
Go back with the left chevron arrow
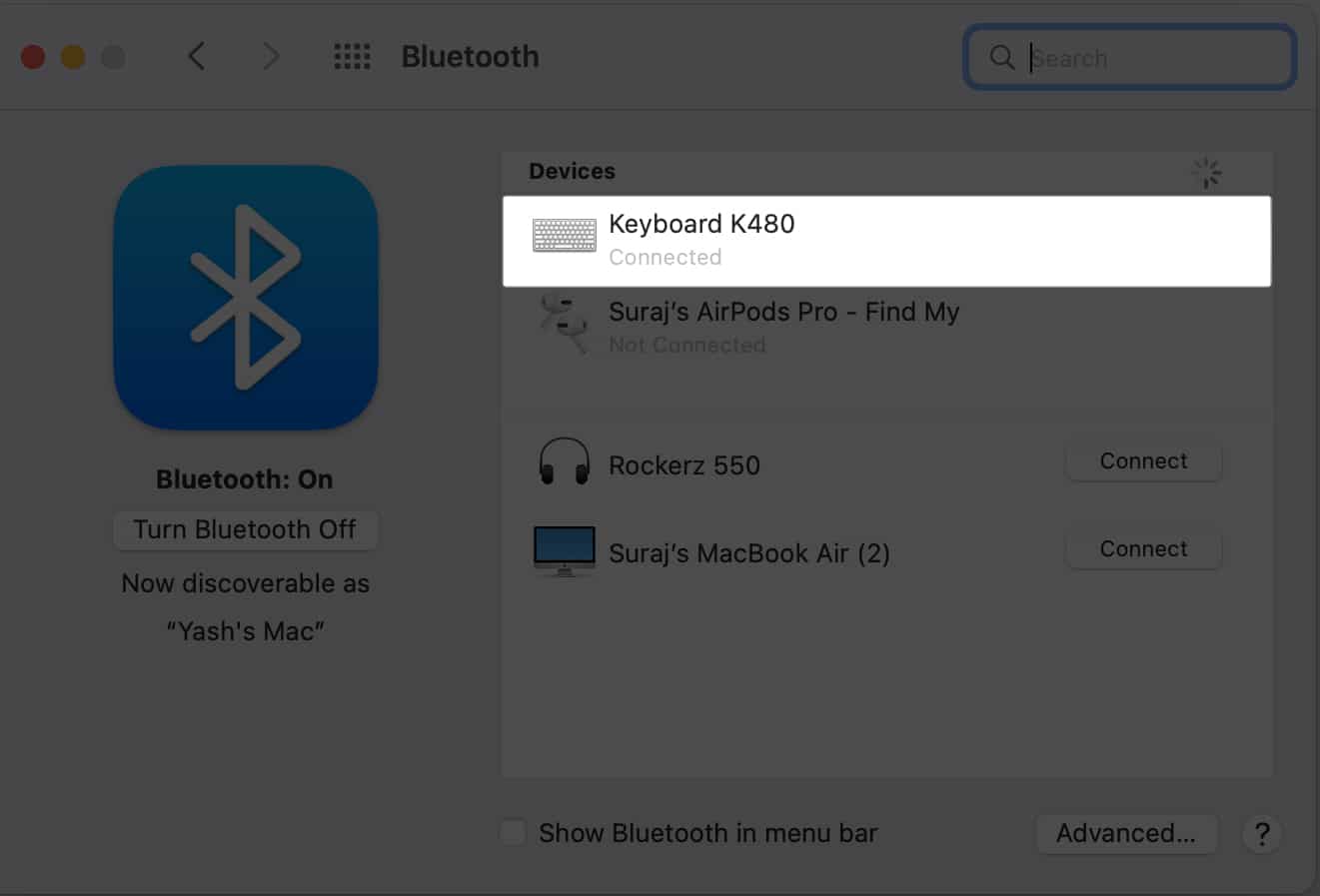pyautogui.click(x=197, y=57)
